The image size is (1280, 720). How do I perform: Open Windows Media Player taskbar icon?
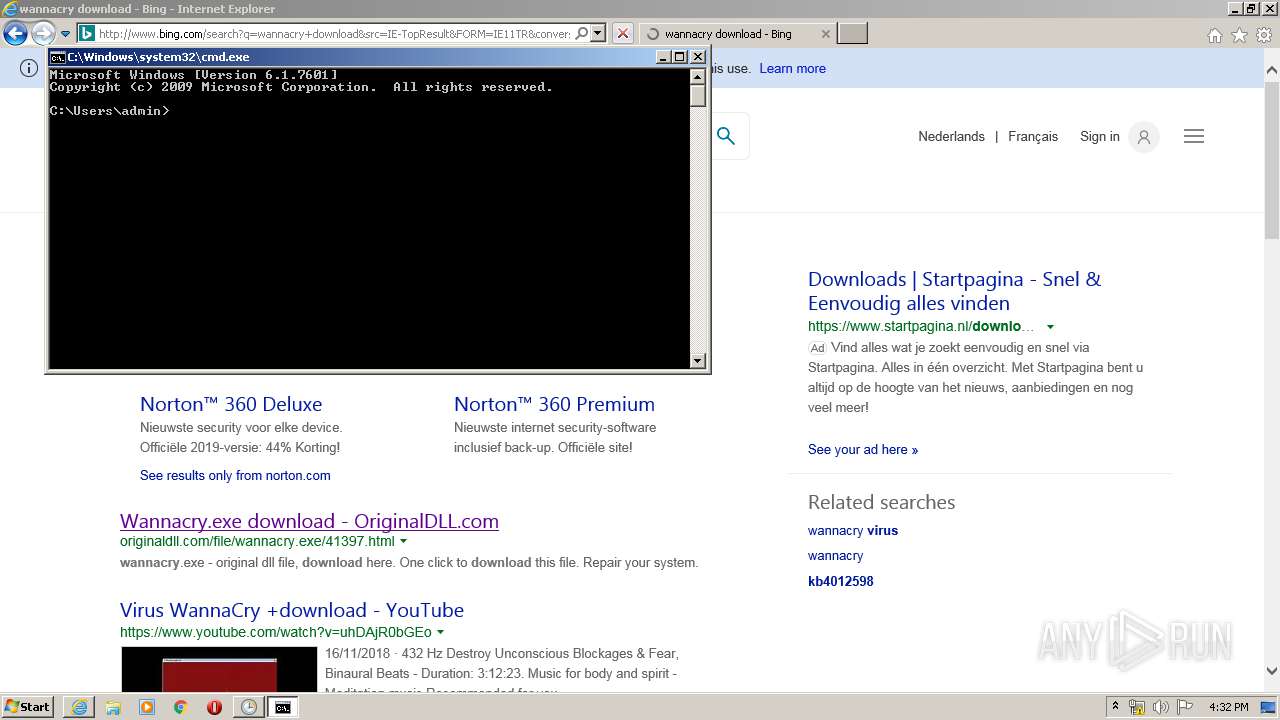[147, 707]
